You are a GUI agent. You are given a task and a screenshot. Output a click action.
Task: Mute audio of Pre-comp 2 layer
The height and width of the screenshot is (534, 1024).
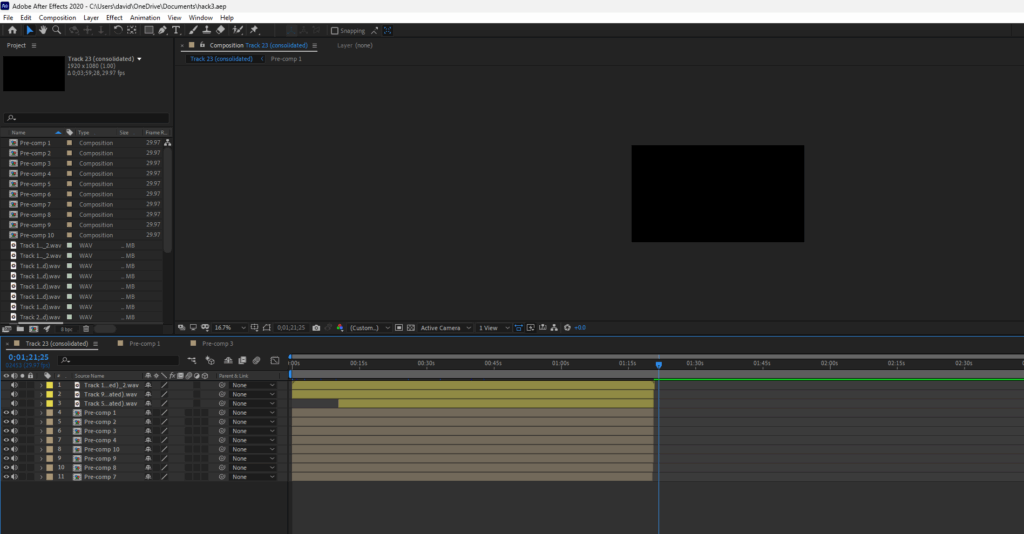click(x=14, y=422)
